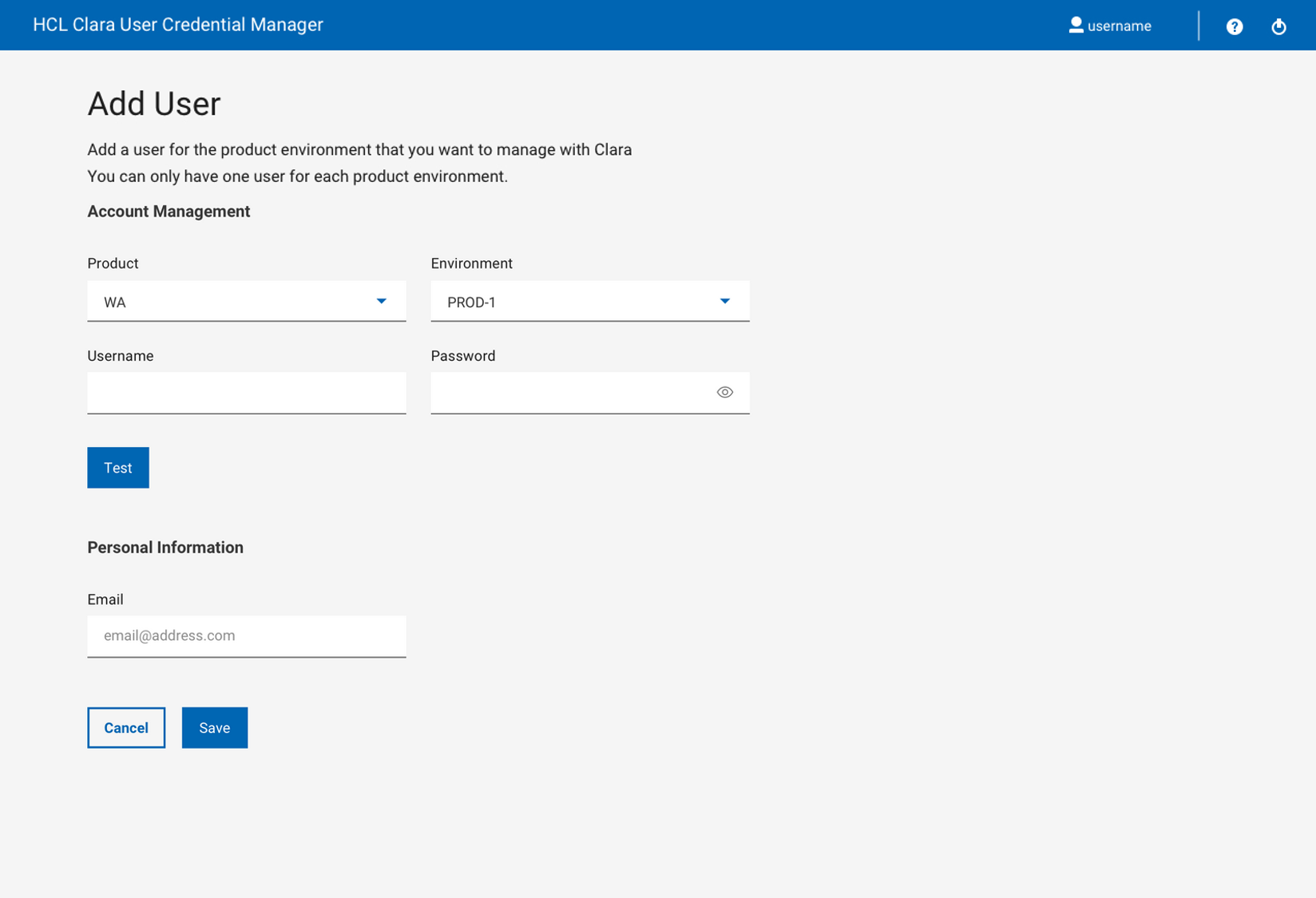
Task: Click the Personal Information section heading
Action: click(165, 548)
